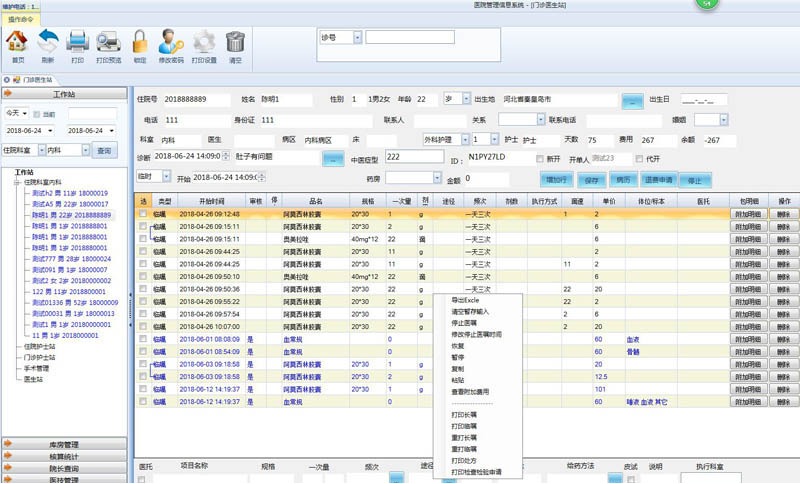
Task: Click the 查询 button
Action: (x=104, y=150)
